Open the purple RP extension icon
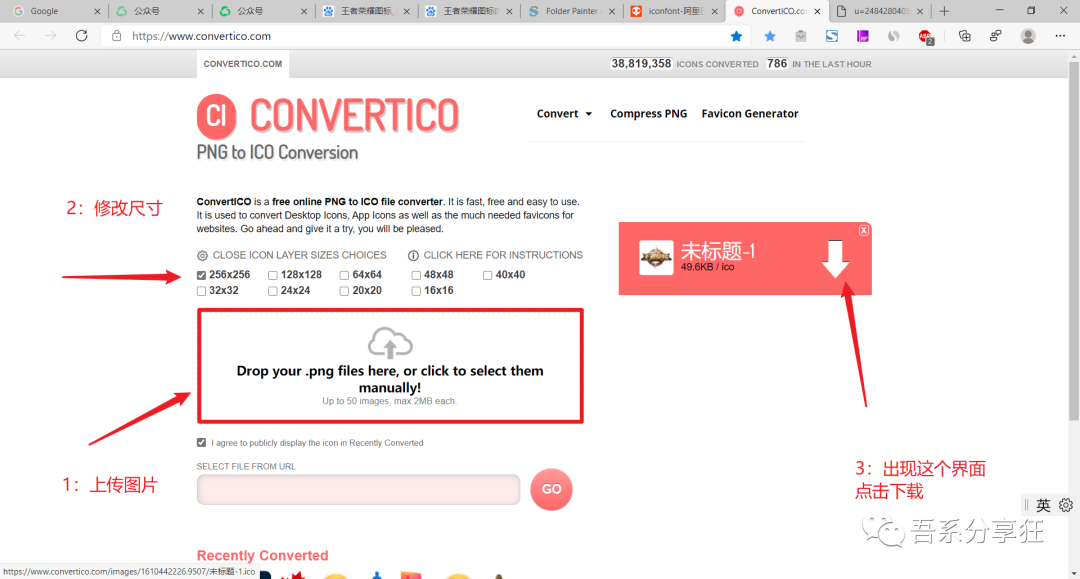This screenshot has width=1080, height=579. click(x=862, y=36)
